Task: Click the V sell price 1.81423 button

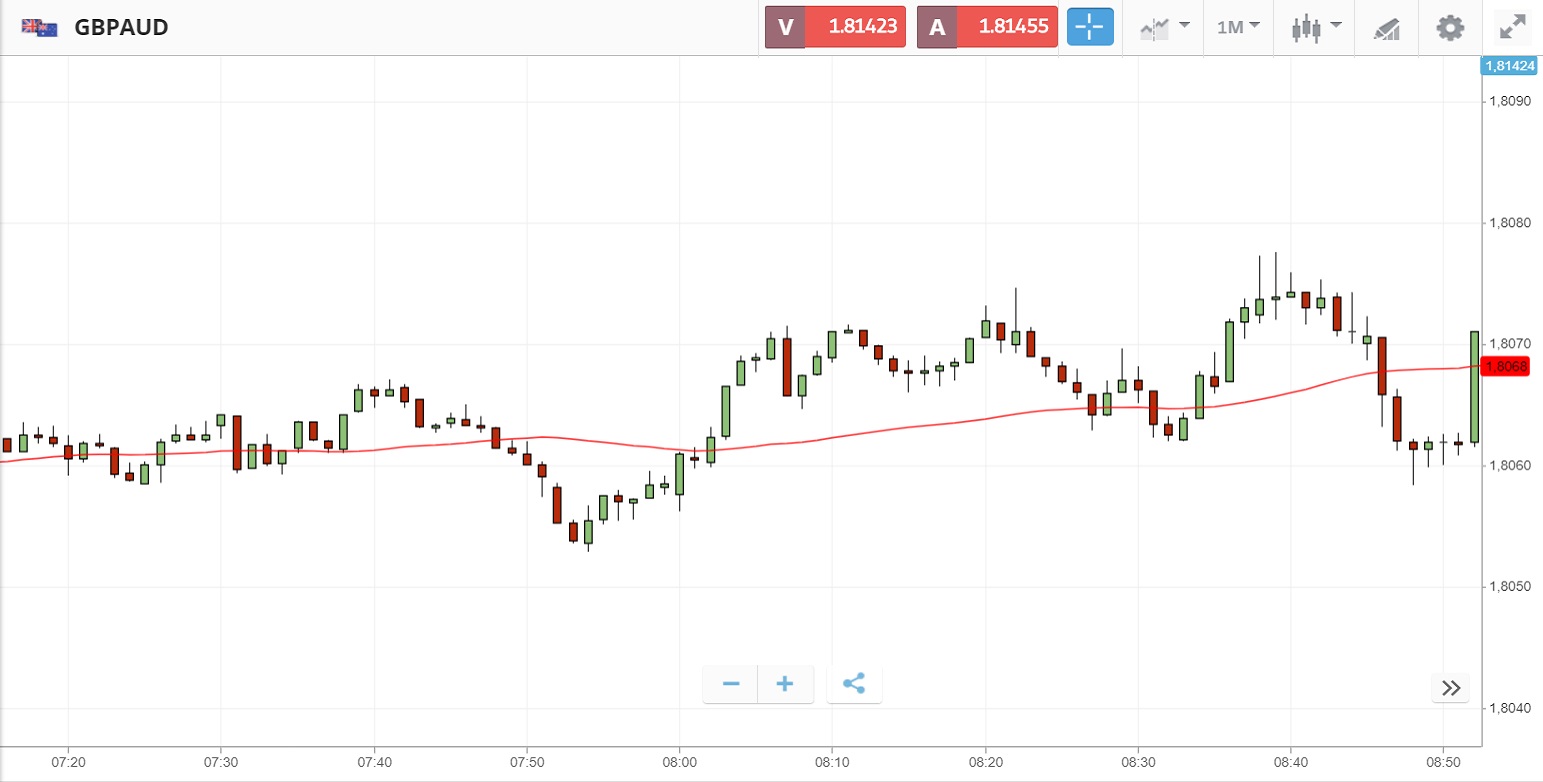Action: (835, 27)
